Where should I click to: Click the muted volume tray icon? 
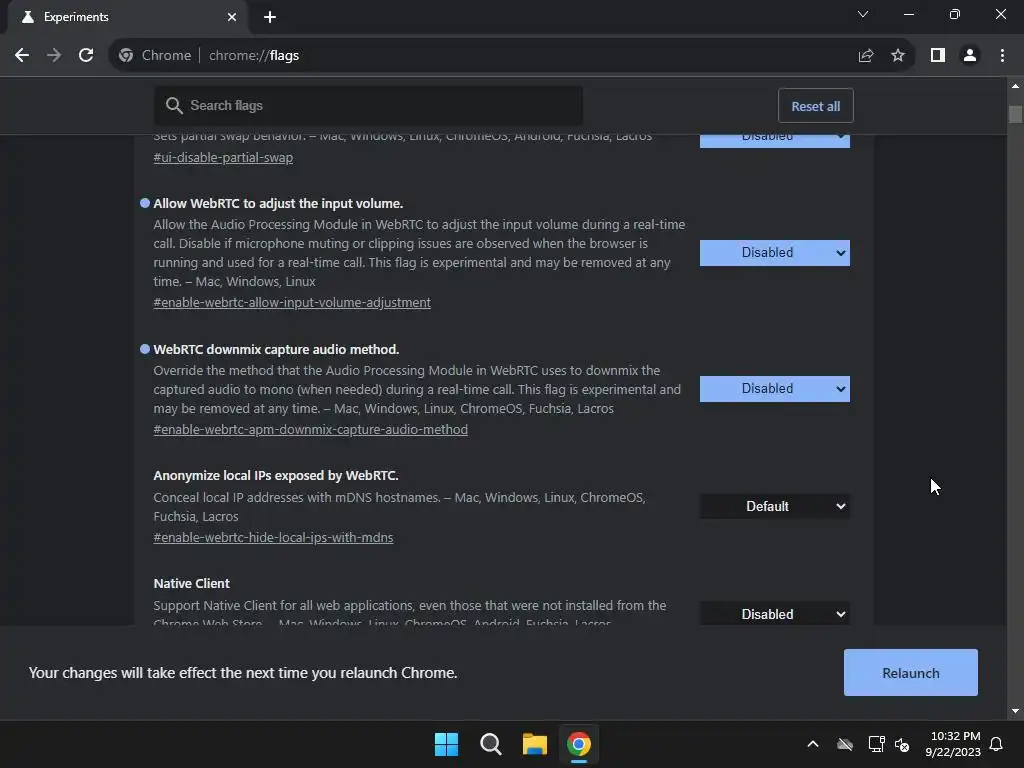click(x=903, y=744)
